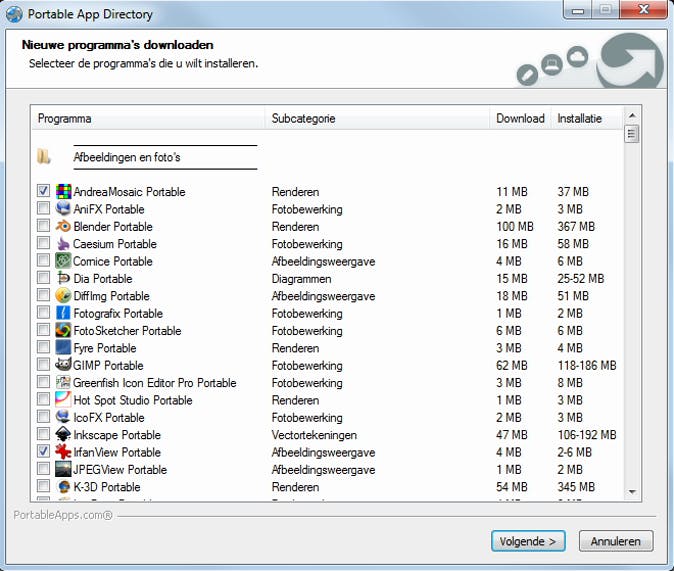Screen dimensions: 674x571
Task: Click the Volgende > button
Action: (528, 541)
